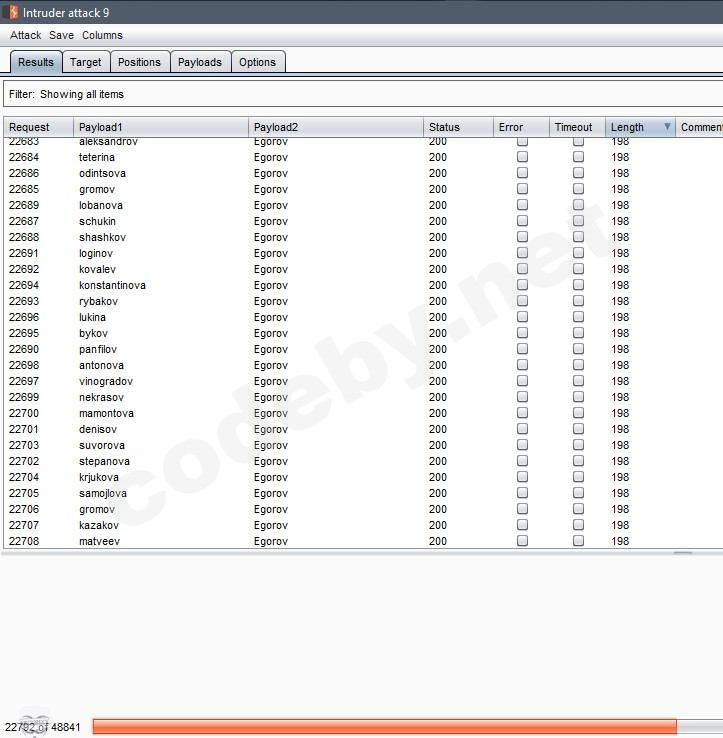Switch to the Results tab

point(36,62)
